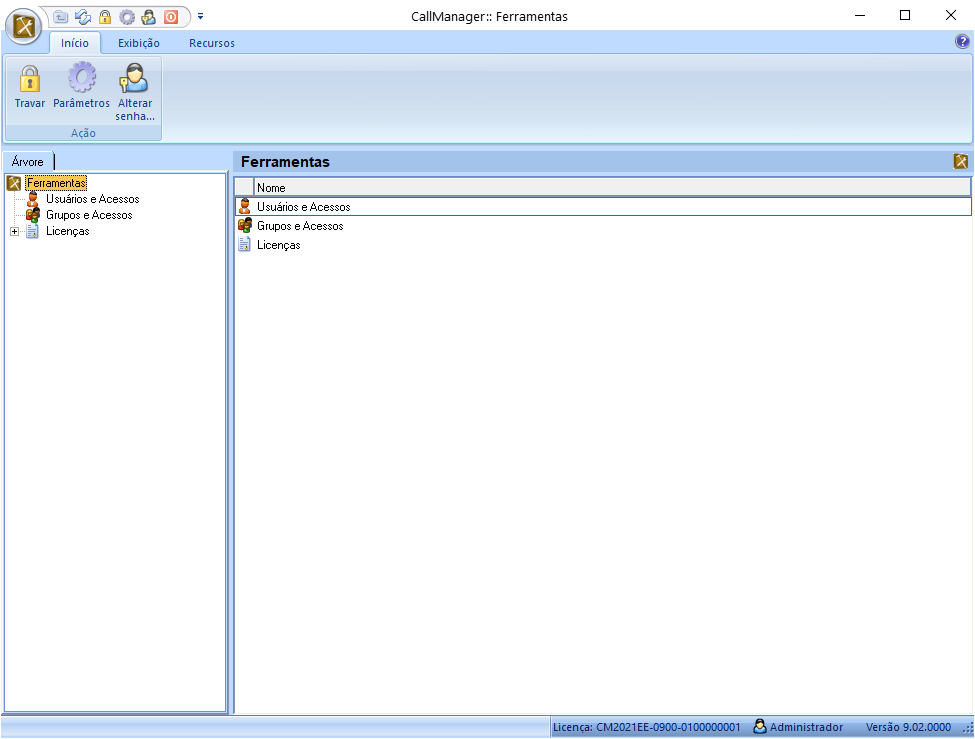Viewport: 975px width, 739px height.
Task: Click the group icon beside tree Grupos e Acessos
Action: point(33,215)
